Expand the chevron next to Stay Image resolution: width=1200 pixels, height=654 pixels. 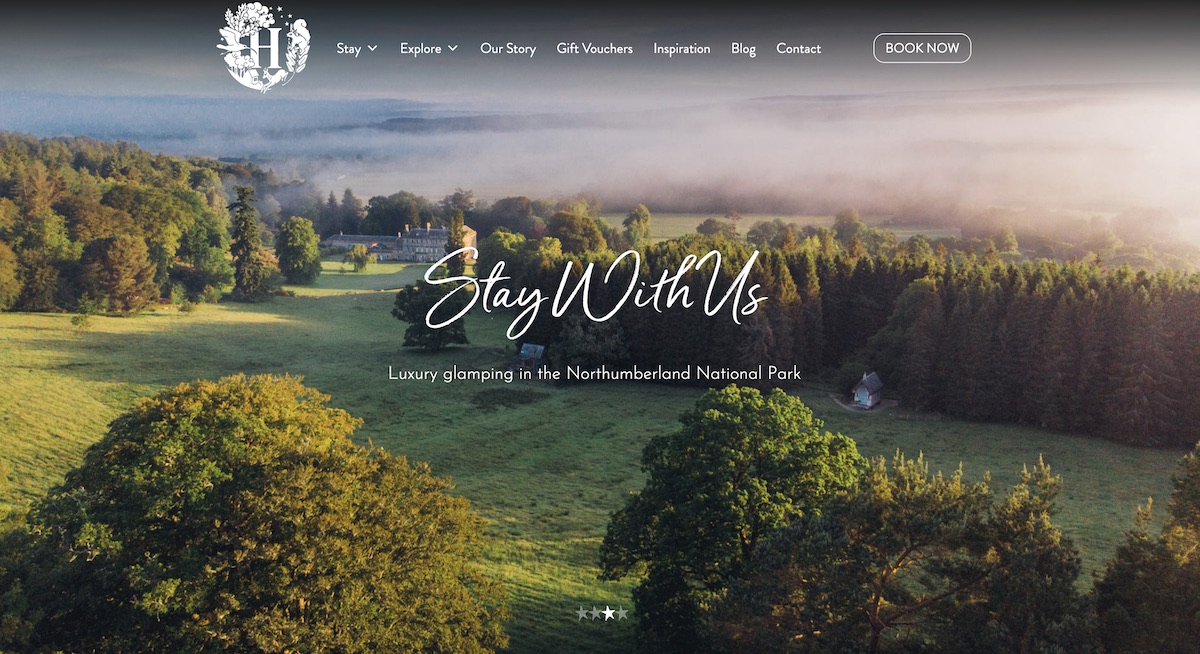point(372,48)
